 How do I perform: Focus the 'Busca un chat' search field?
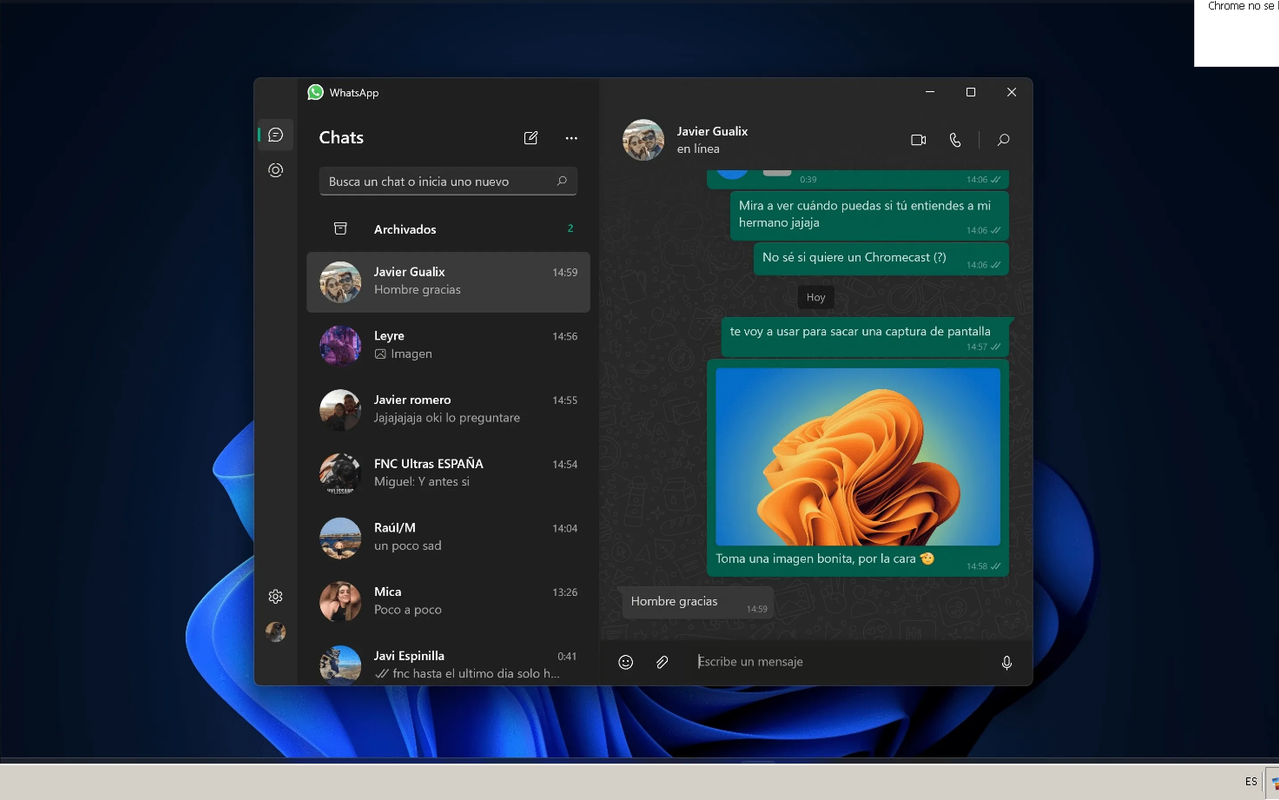(x=448, y=181)
